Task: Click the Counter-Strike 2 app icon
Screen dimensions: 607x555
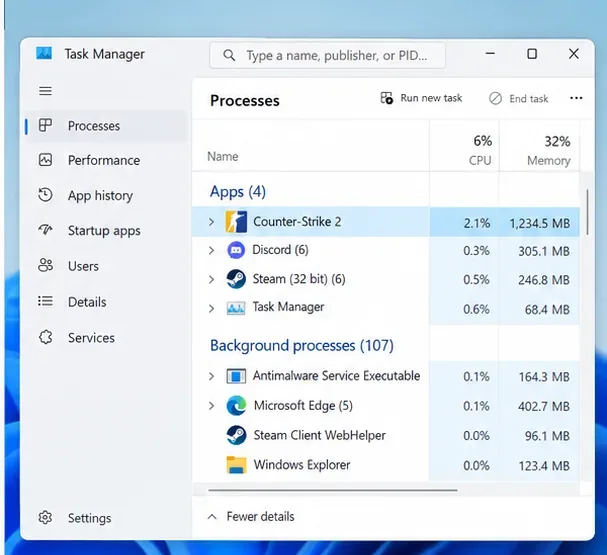Action: (236, 222)
